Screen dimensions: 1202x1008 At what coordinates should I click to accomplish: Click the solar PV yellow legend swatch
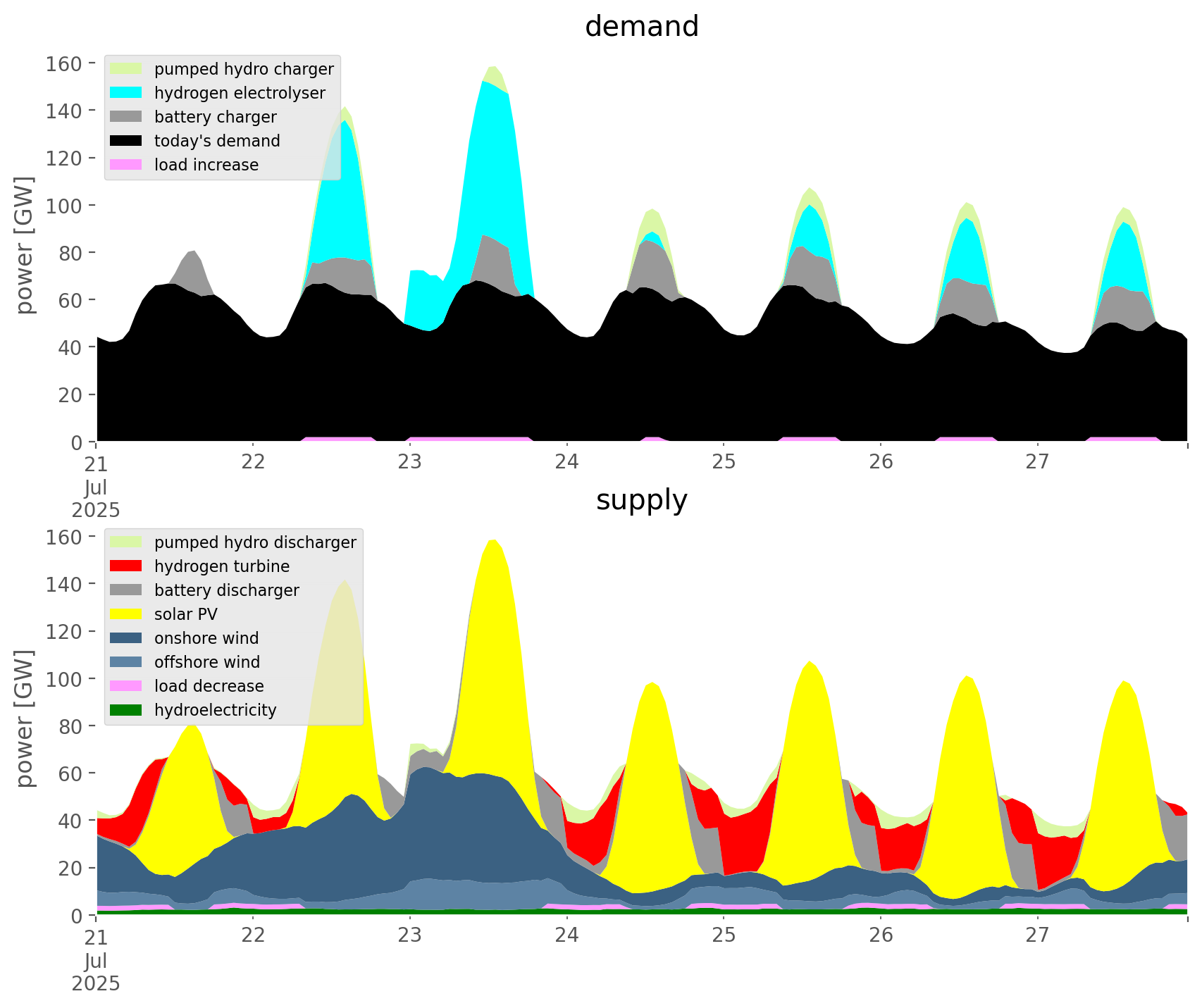tap(126, 614)
